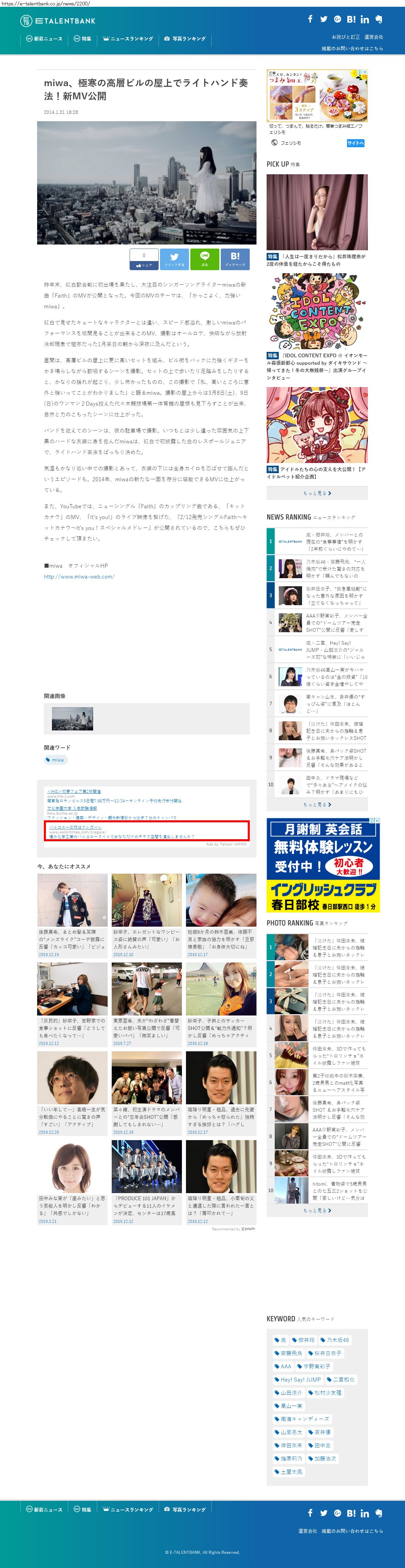Open ニュースランキング in the top navigation

click(128, 39)
